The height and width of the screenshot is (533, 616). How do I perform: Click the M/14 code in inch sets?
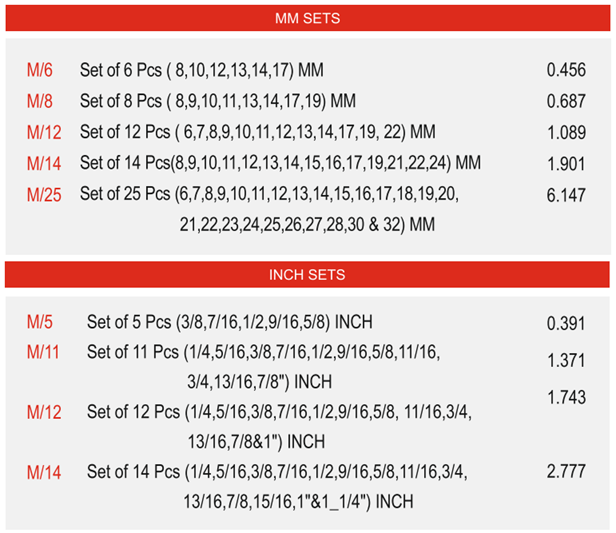click(x=44, y=473)
